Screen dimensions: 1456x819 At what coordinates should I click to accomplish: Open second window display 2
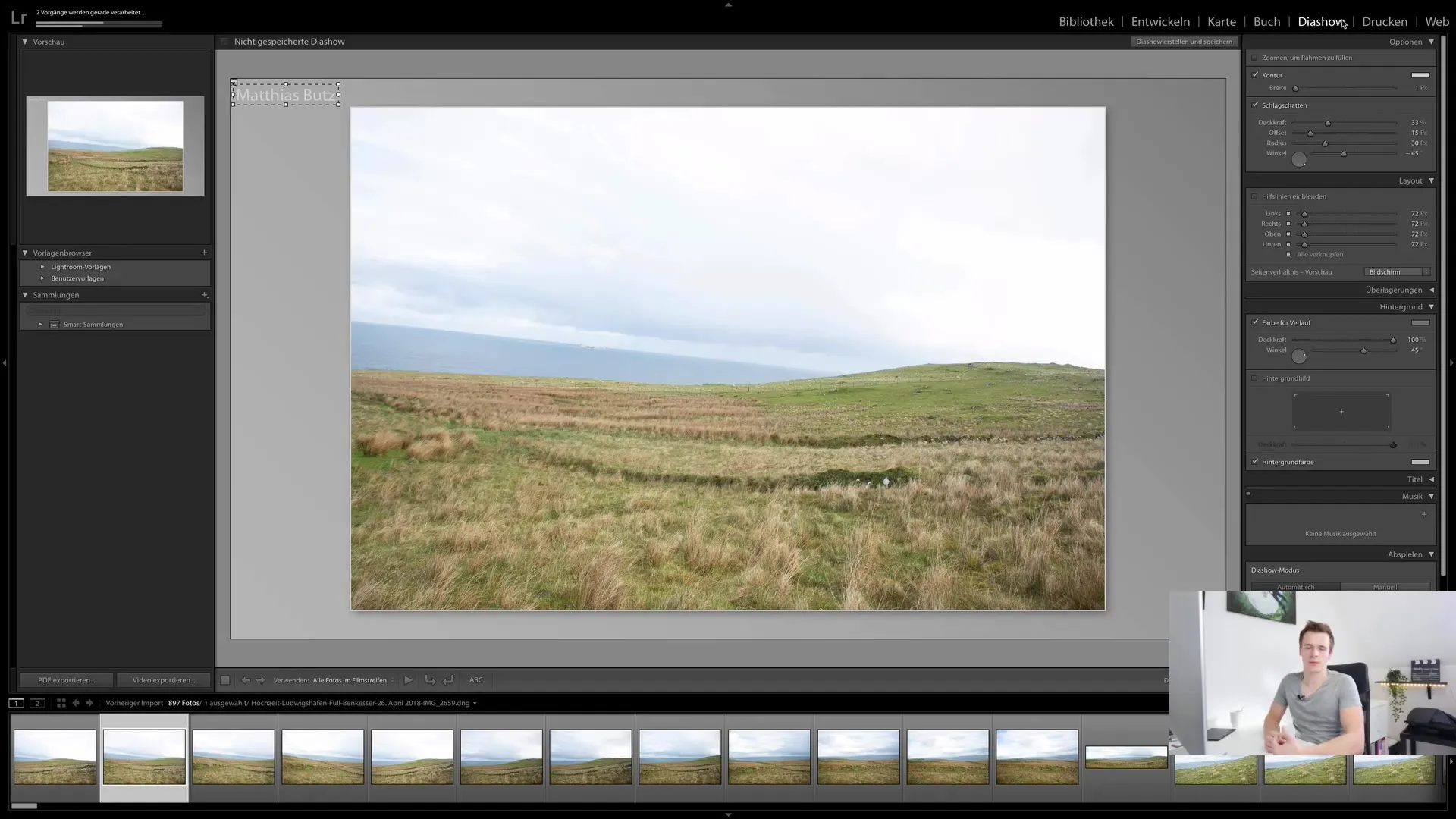tap(36, 703)
